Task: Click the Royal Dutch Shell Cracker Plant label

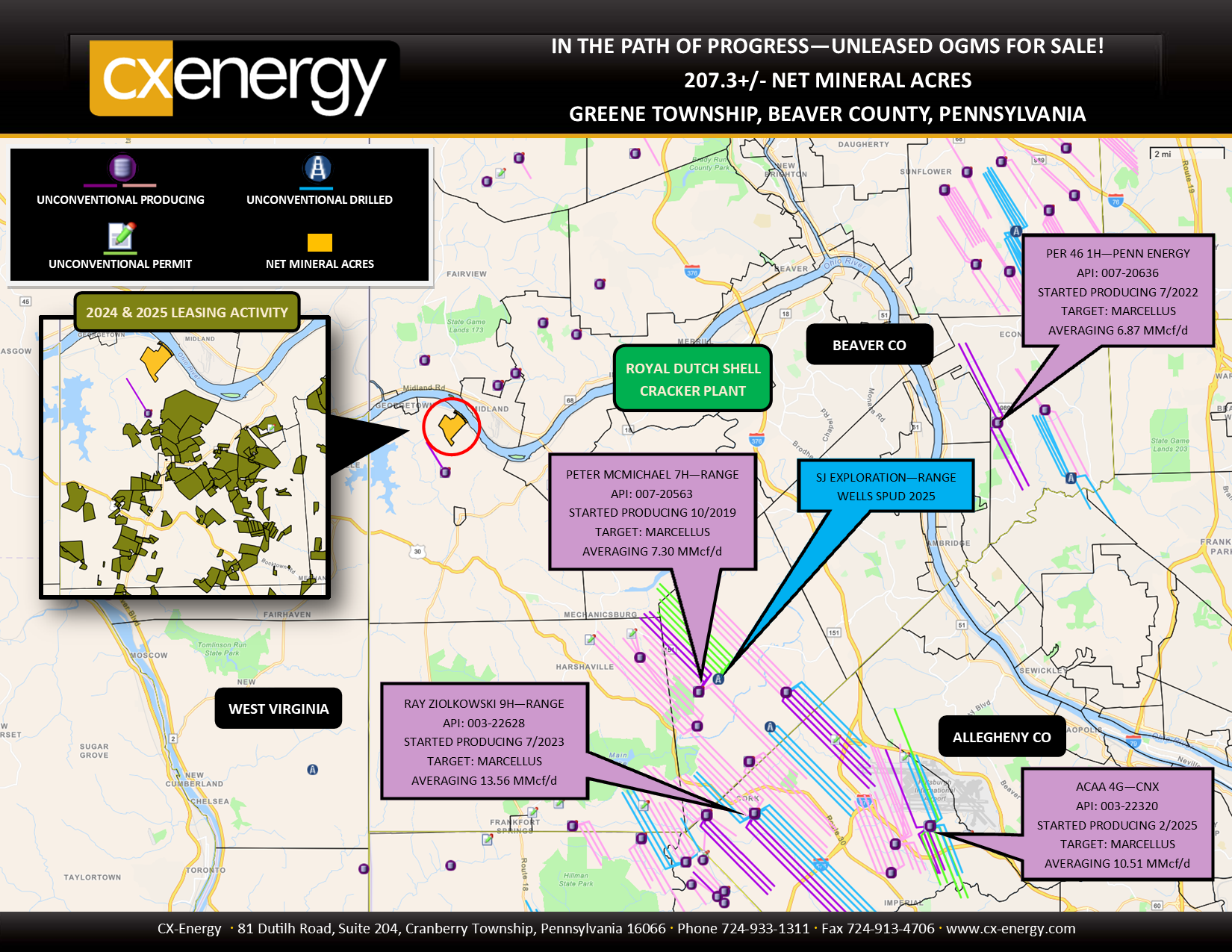Action: pyautogui.click(x=692, y=379)
